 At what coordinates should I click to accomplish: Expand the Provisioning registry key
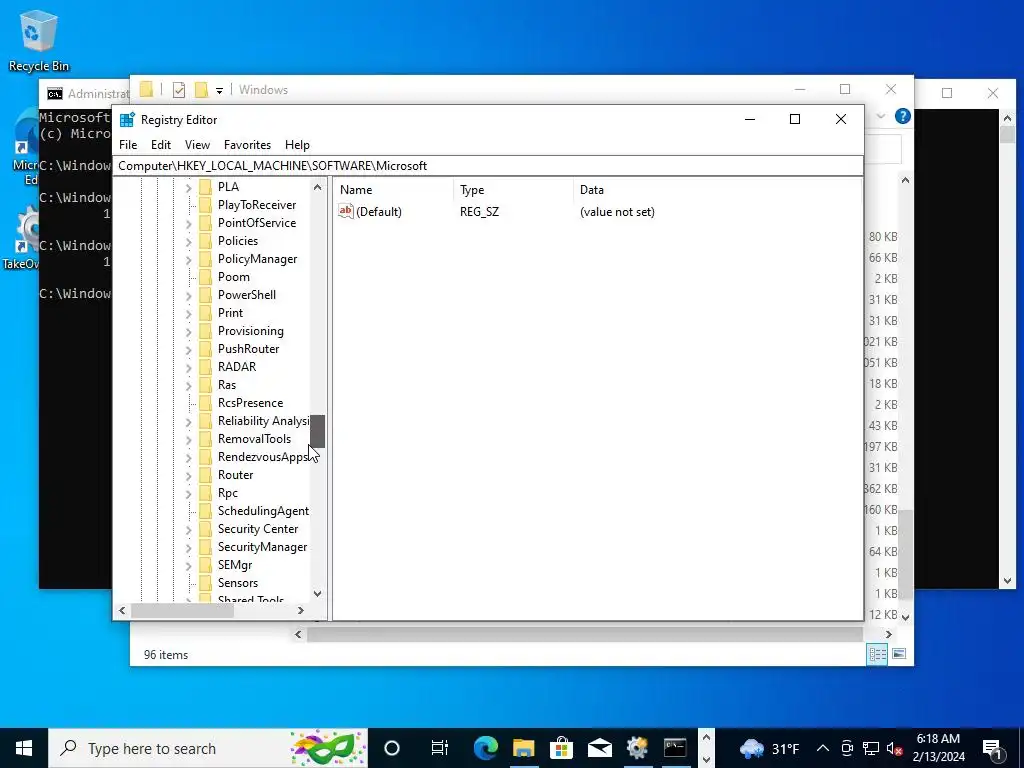click(x=188, y=332)
